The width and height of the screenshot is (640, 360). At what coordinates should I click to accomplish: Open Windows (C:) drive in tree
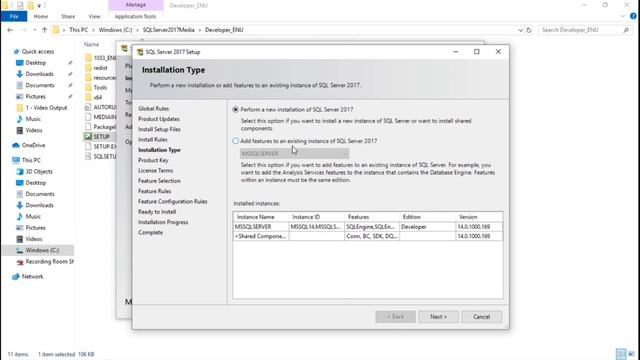[x=42, y=250]
